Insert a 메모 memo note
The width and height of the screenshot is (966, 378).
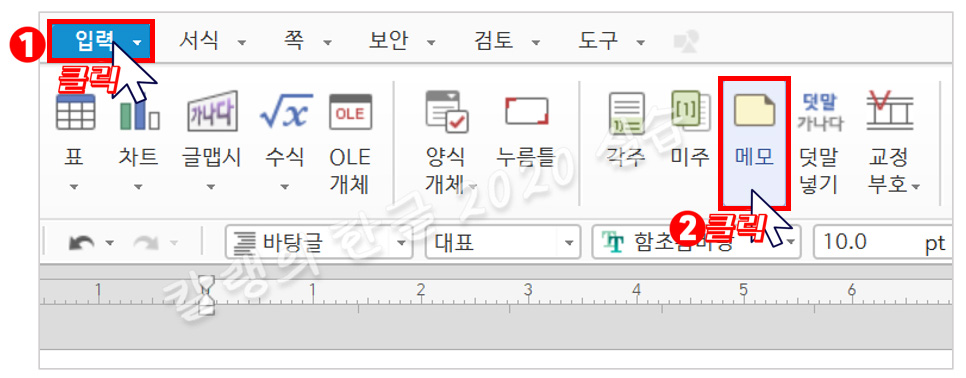tap(754, 142)
